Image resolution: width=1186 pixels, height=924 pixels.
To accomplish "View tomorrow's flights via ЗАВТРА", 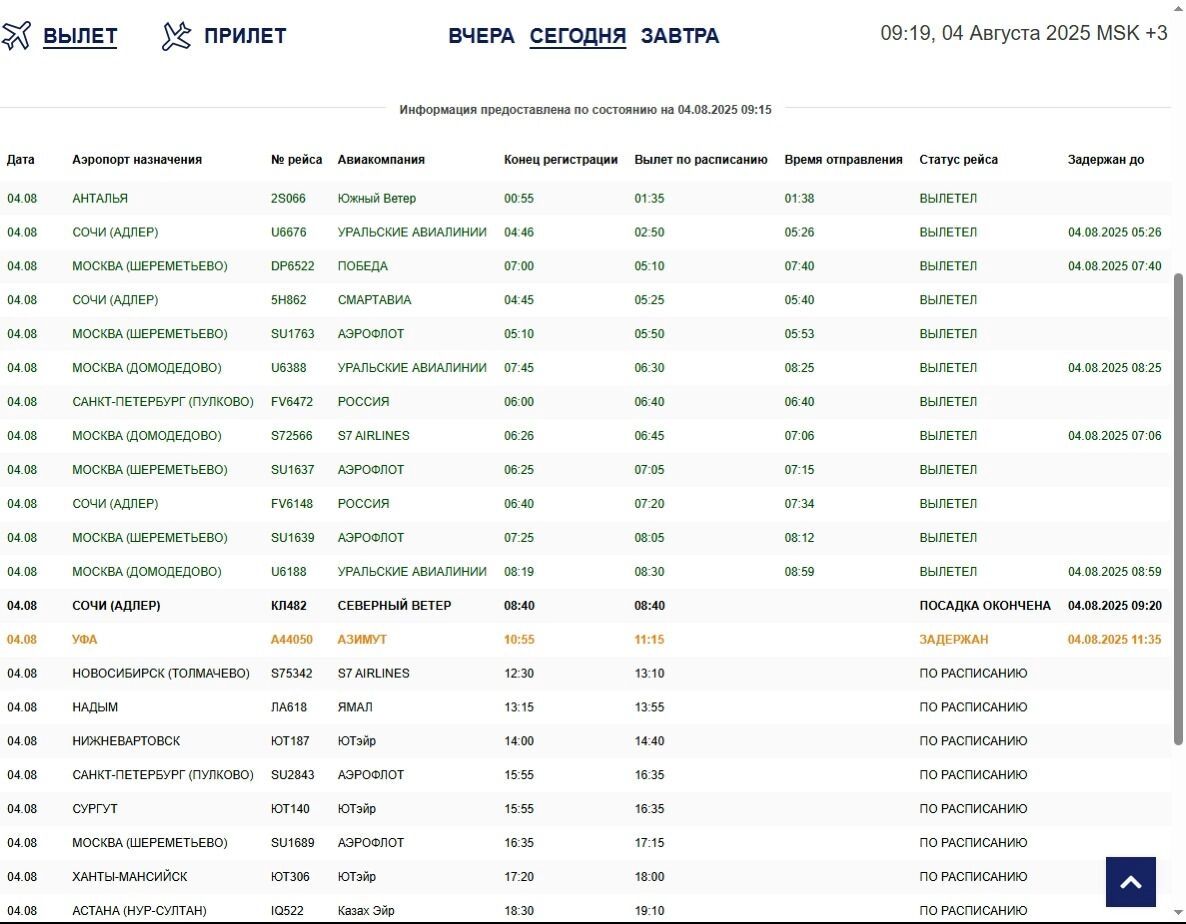I will 679,36.
